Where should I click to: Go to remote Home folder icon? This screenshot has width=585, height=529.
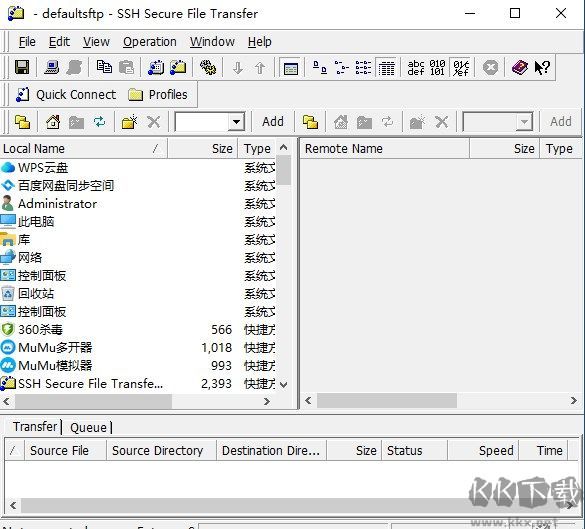pos(341,122)
